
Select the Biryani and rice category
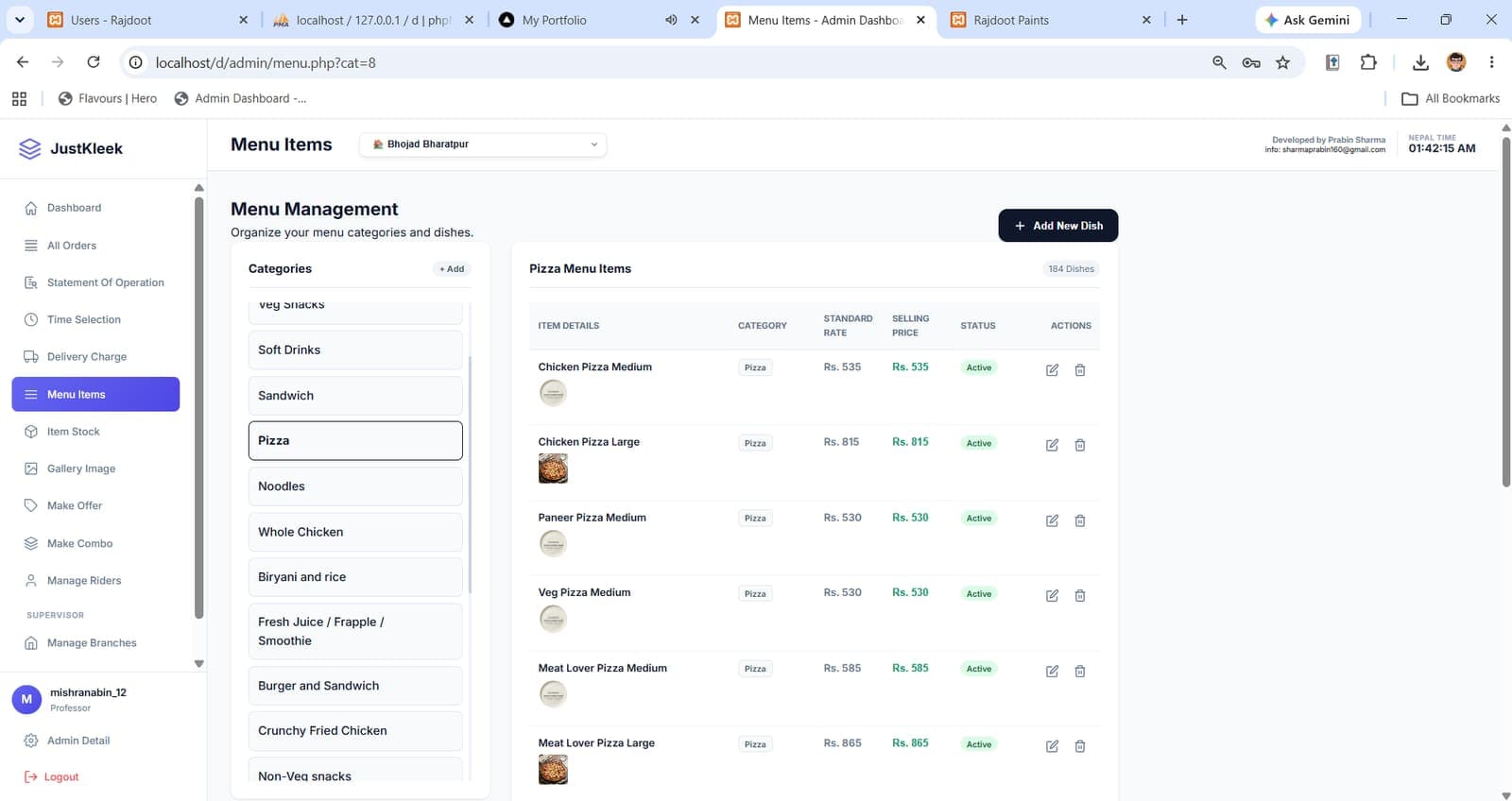tap(355, 577)
